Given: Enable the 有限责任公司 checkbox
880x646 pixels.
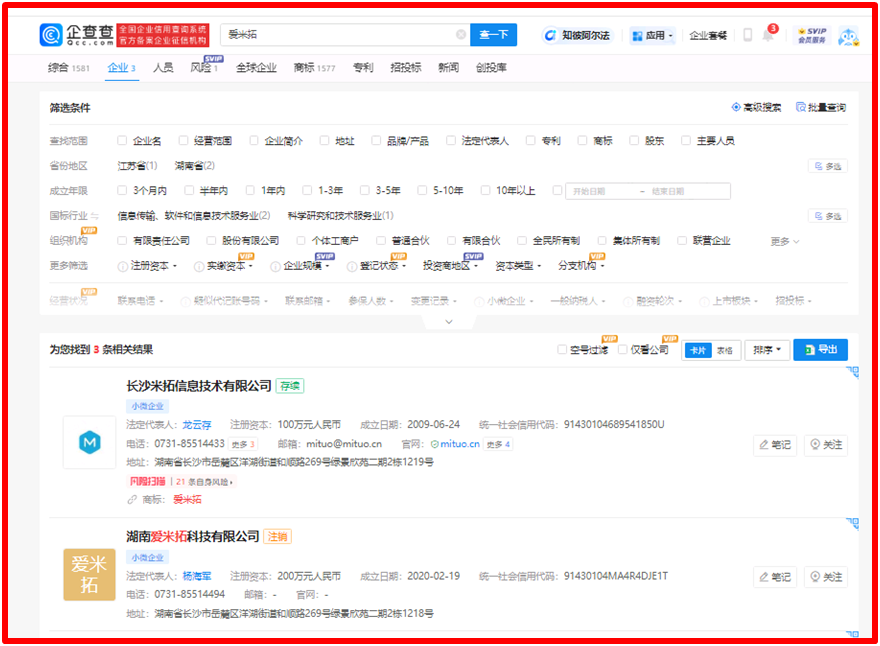Looking at the screenshot, I should pos(122,240).
